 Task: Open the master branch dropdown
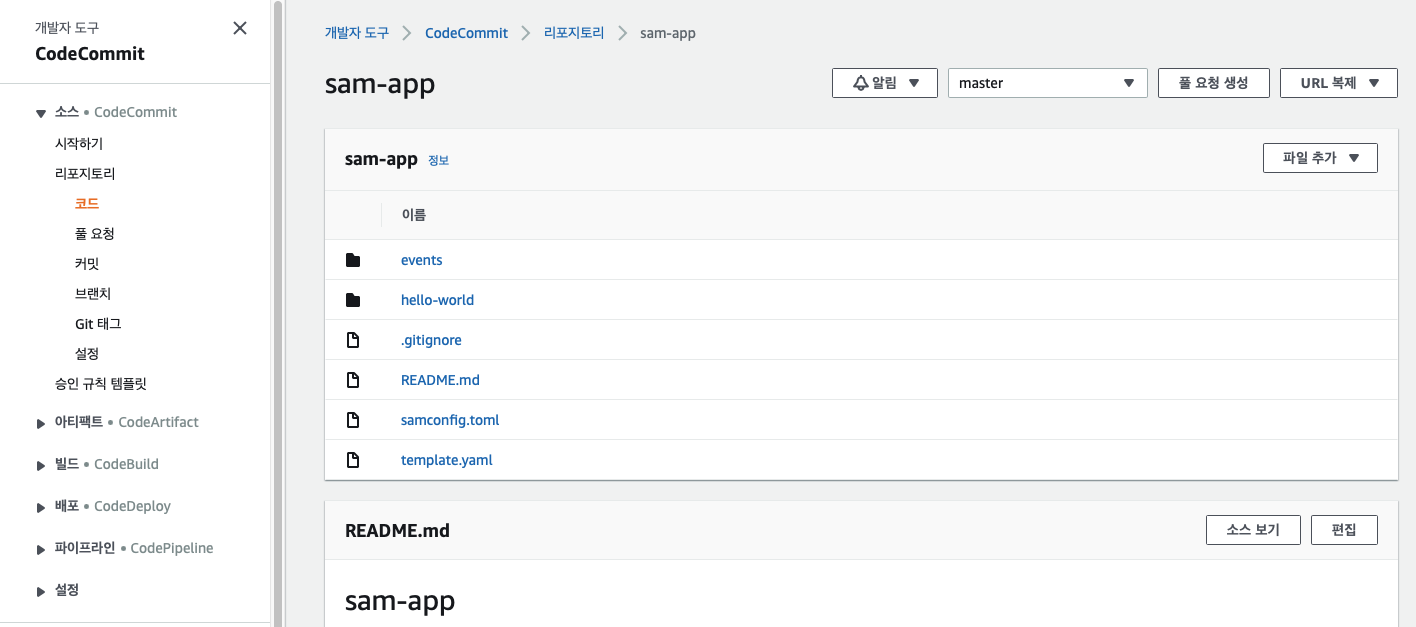tap(1047, 83)
